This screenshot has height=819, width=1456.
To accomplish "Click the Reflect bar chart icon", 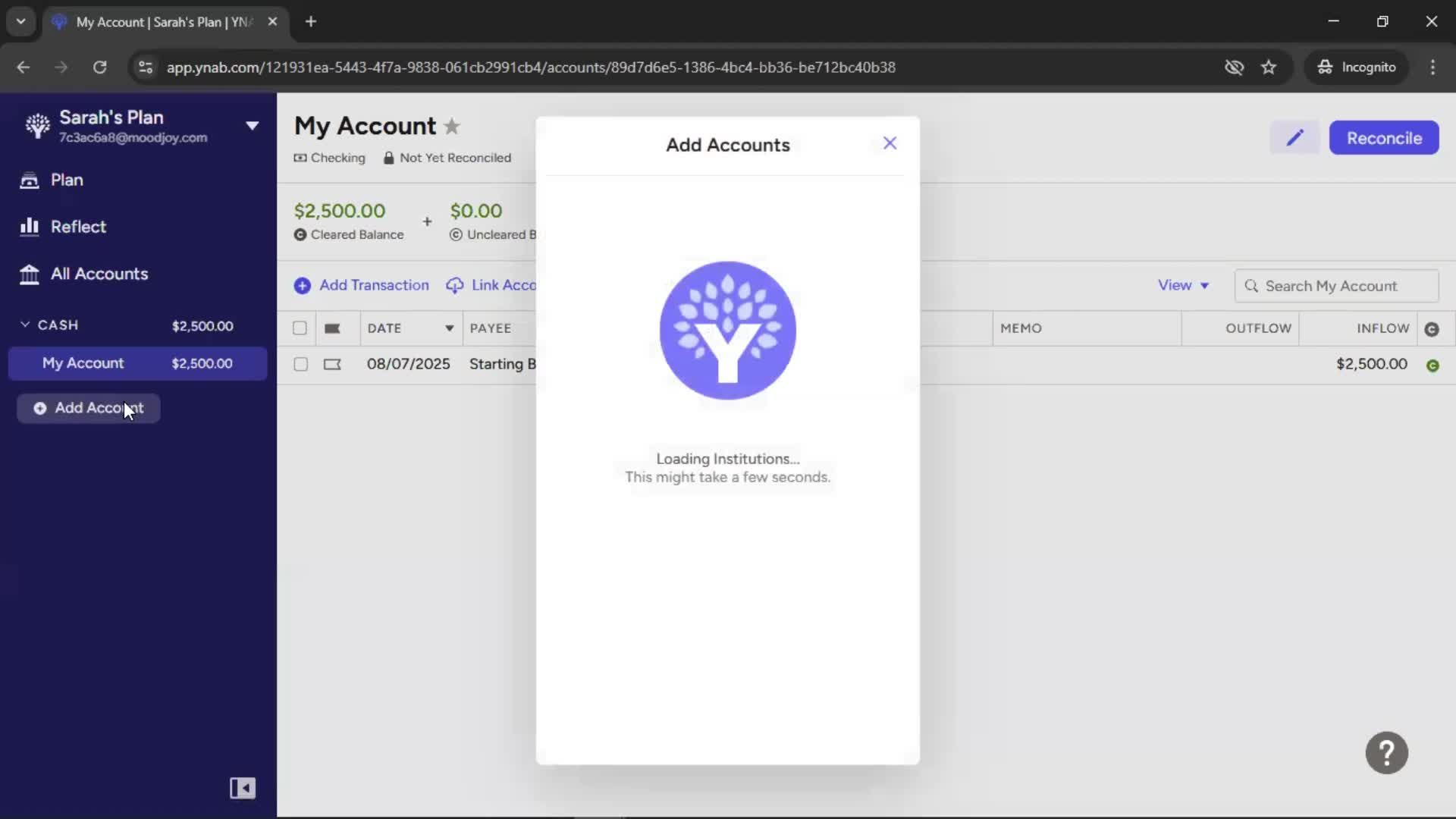I will click(x=29, y=227).
